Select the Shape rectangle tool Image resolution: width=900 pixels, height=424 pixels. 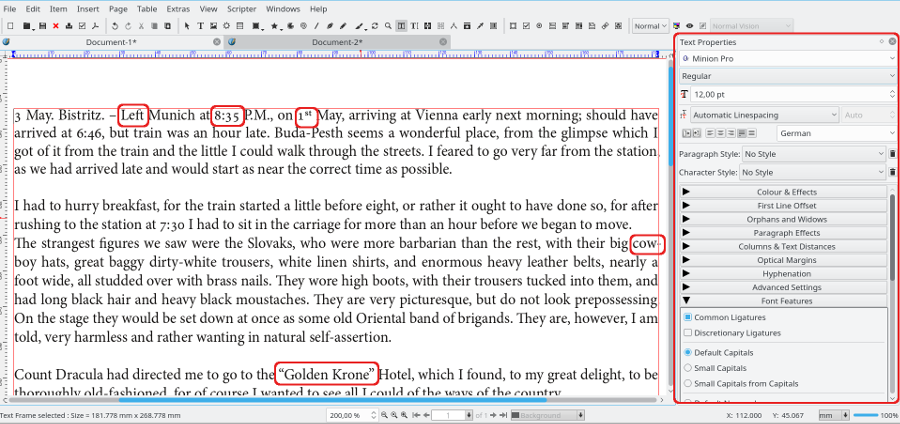(255, 26)
